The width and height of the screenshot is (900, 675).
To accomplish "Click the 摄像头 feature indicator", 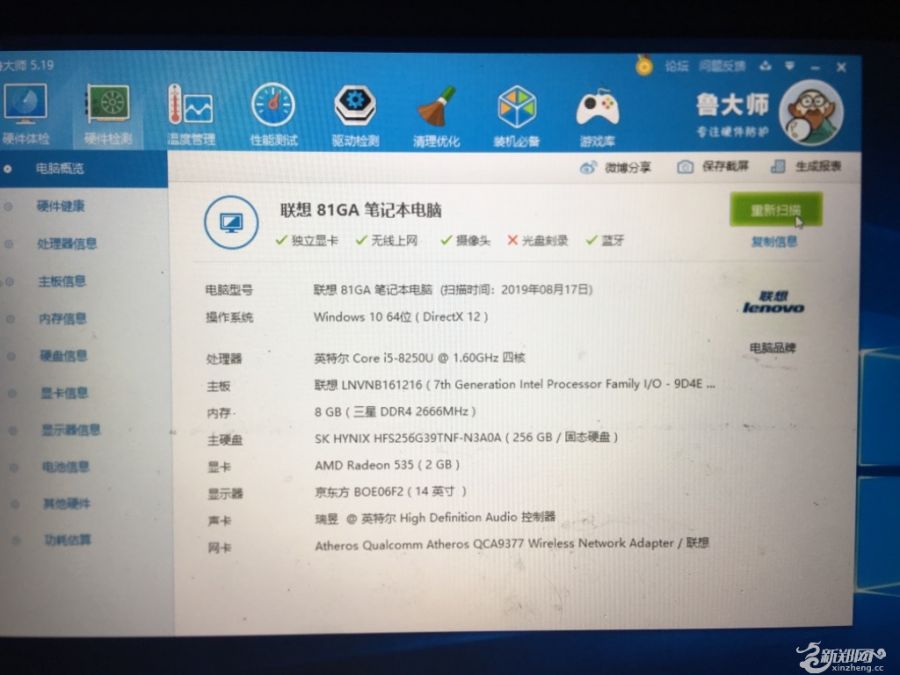I will (x=465, y=240).
